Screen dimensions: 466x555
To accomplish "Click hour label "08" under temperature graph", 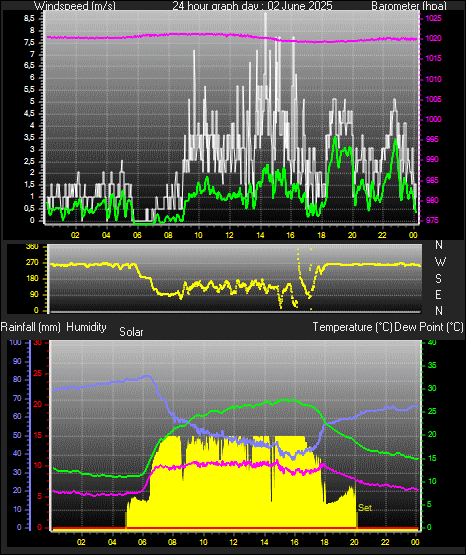I will pos(173,542).
